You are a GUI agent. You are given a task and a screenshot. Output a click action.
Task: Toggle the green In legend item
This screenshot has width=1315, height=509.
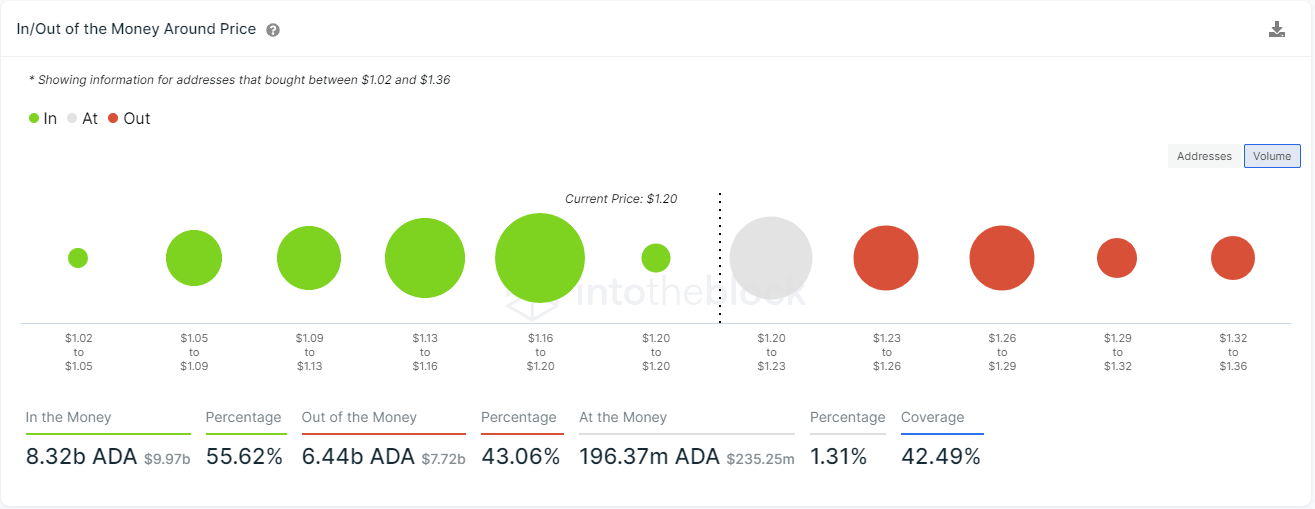[x=43, y=118]
